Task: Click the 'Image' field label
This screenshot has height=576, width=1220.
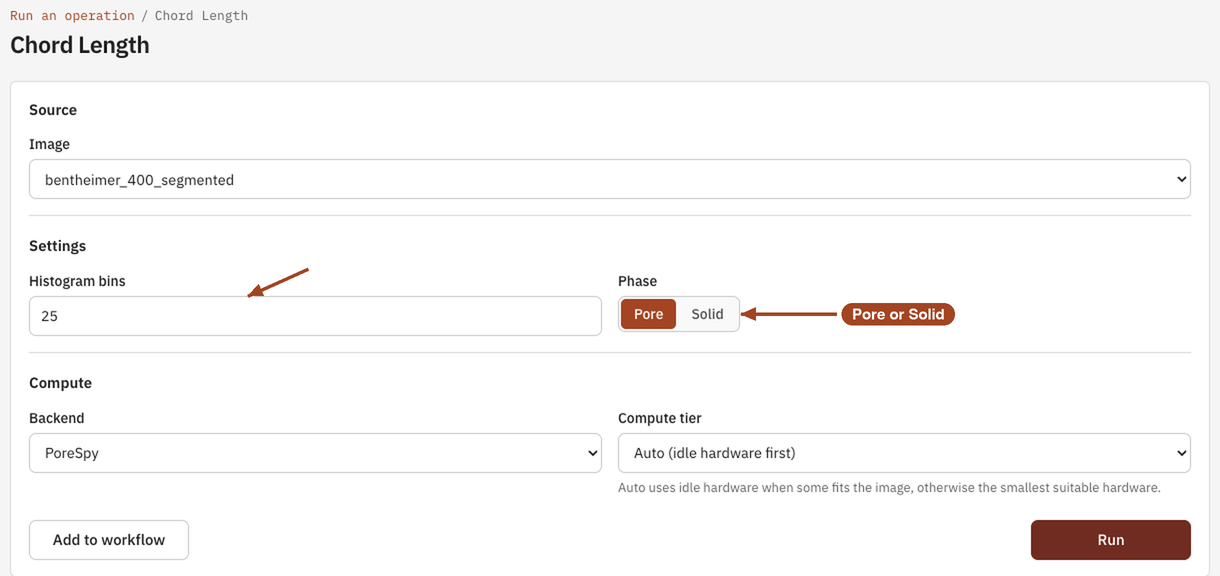Action: pos(49,144)
